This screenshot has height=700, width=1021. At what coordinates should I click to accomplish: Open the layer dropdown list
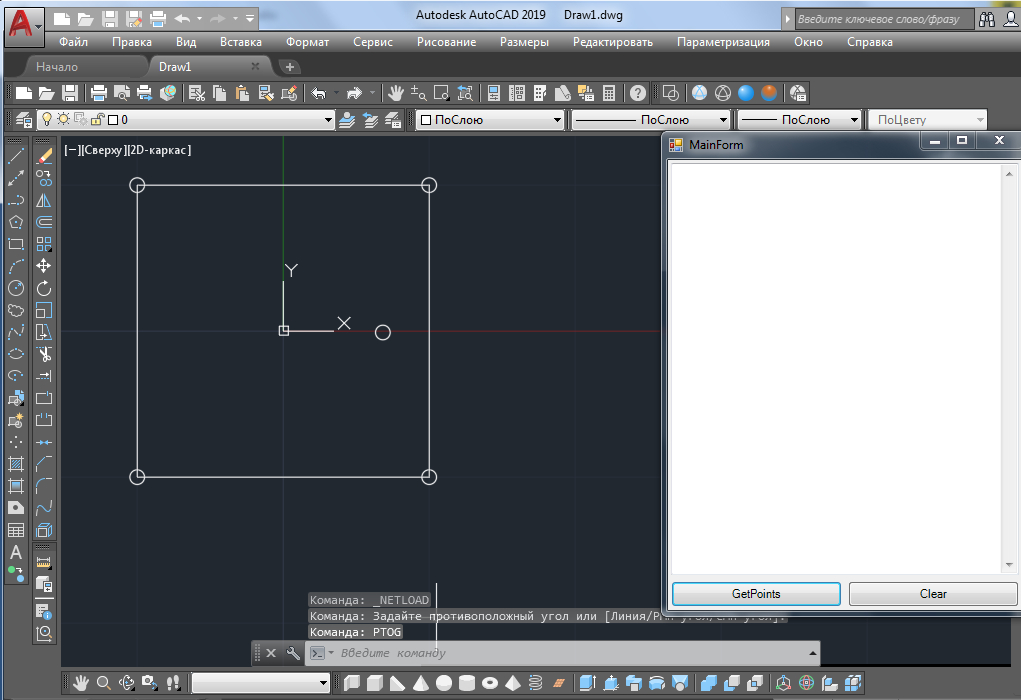[x=328, y=120]
